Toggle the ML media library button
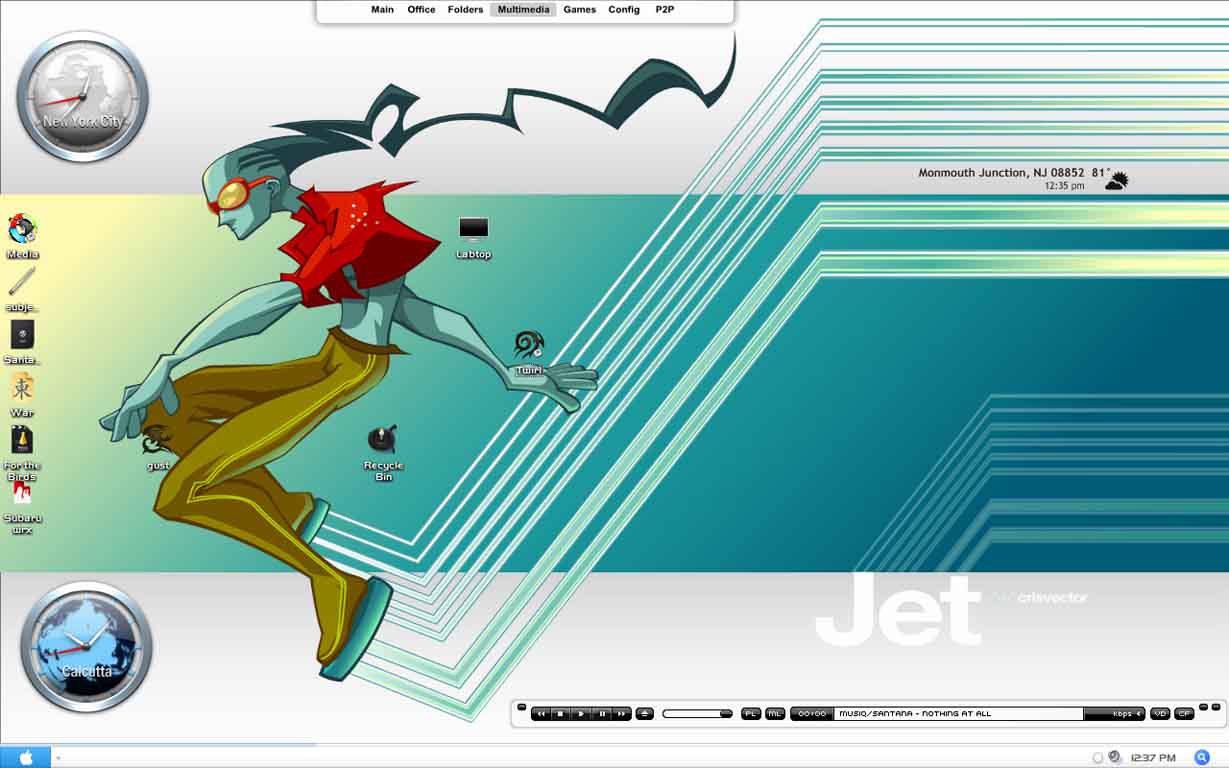 pyautogui.click(x=775, y=714)
